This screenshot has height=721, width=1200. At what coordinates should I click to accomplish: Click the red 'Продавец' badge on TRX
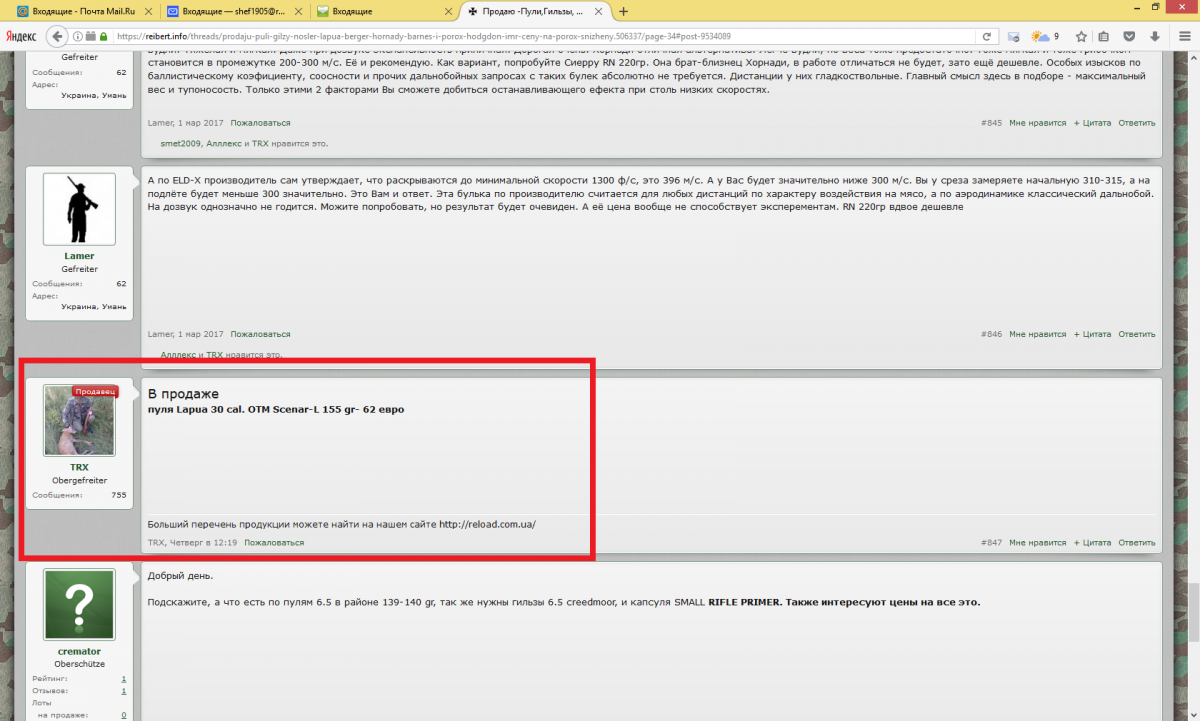tap(96, 391)
